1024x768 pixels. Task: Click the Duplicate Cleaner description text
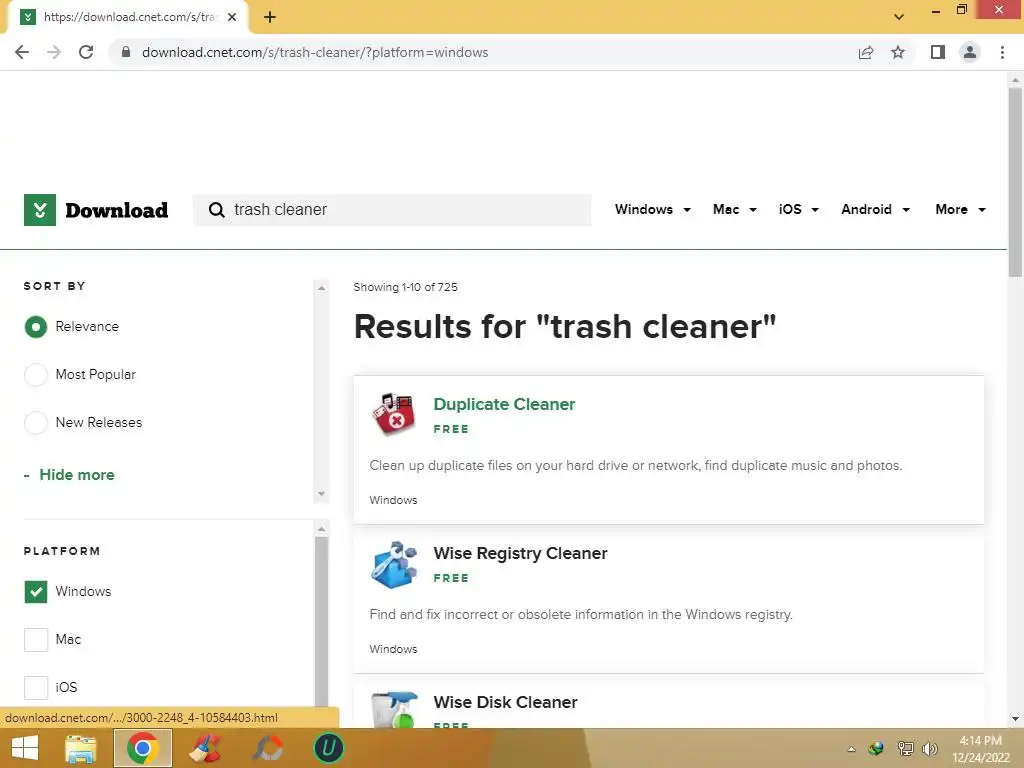635,466
